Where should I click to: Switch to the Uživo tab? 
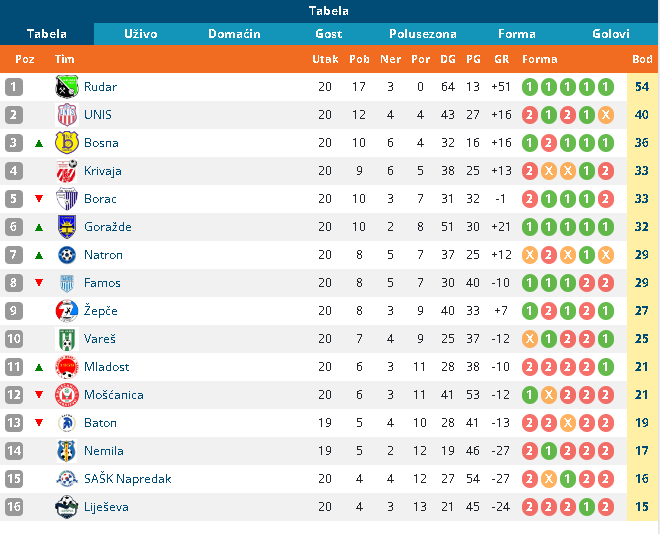(141, 34)
